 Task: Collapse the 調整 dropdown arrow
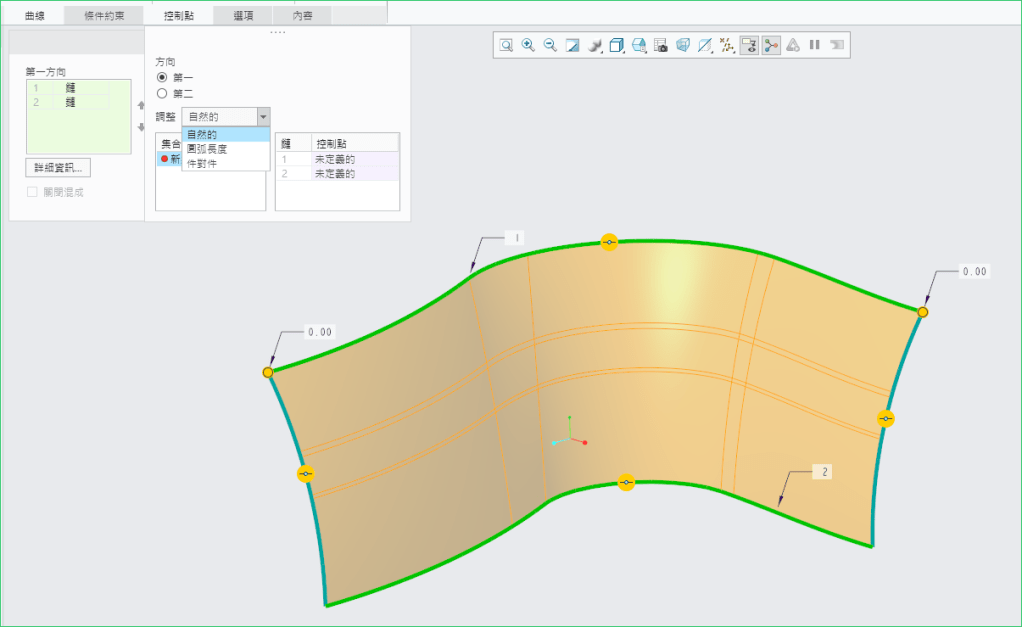point(263,117)
